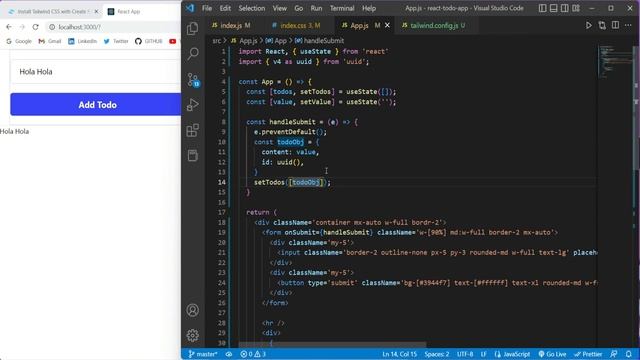Open the Accounts menu in VS Code
This screenshot has height=360, width=640.
tap(193, 310)
